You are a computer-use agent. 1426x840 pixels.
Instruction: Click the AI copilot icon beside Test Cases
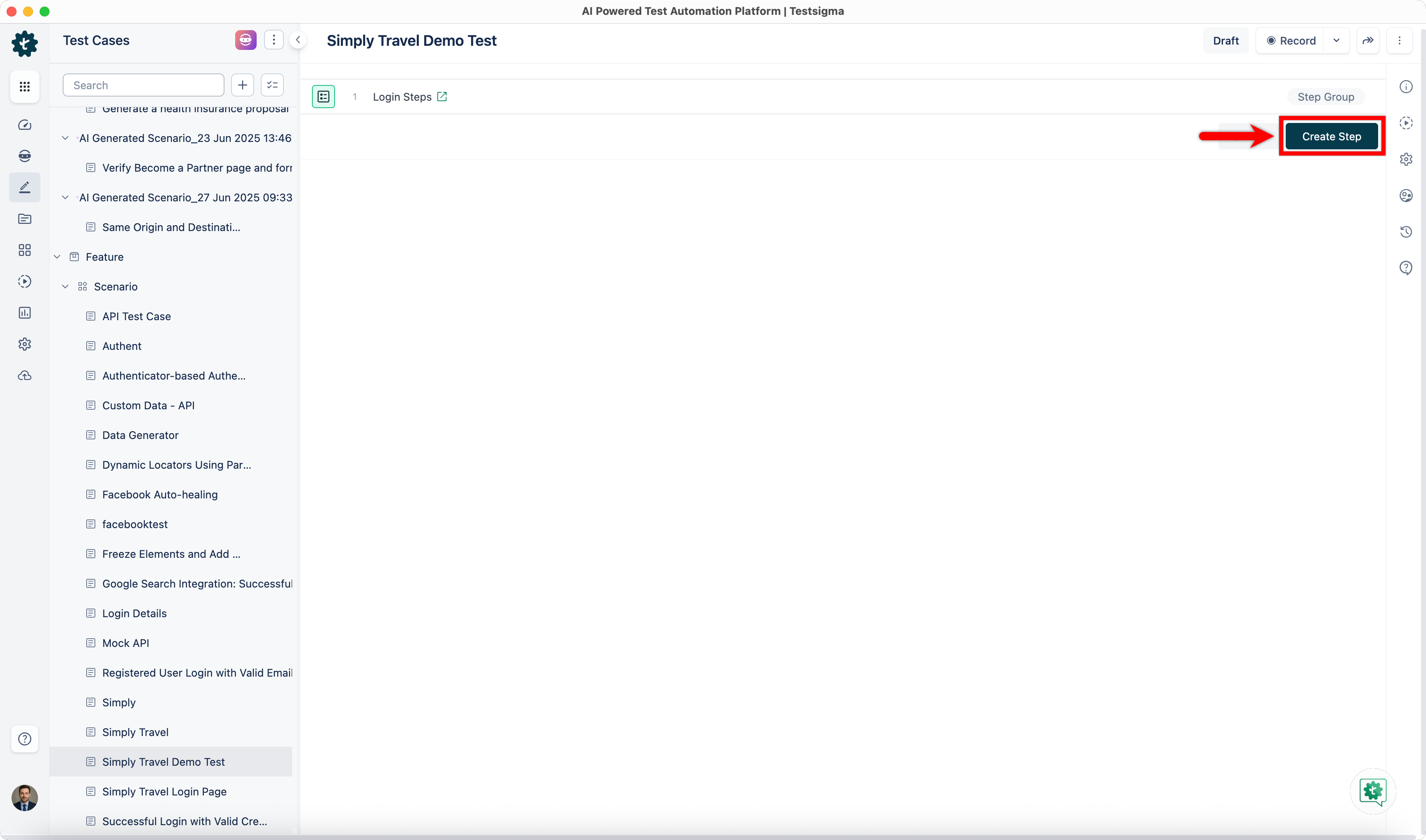[x=246, y=40]
